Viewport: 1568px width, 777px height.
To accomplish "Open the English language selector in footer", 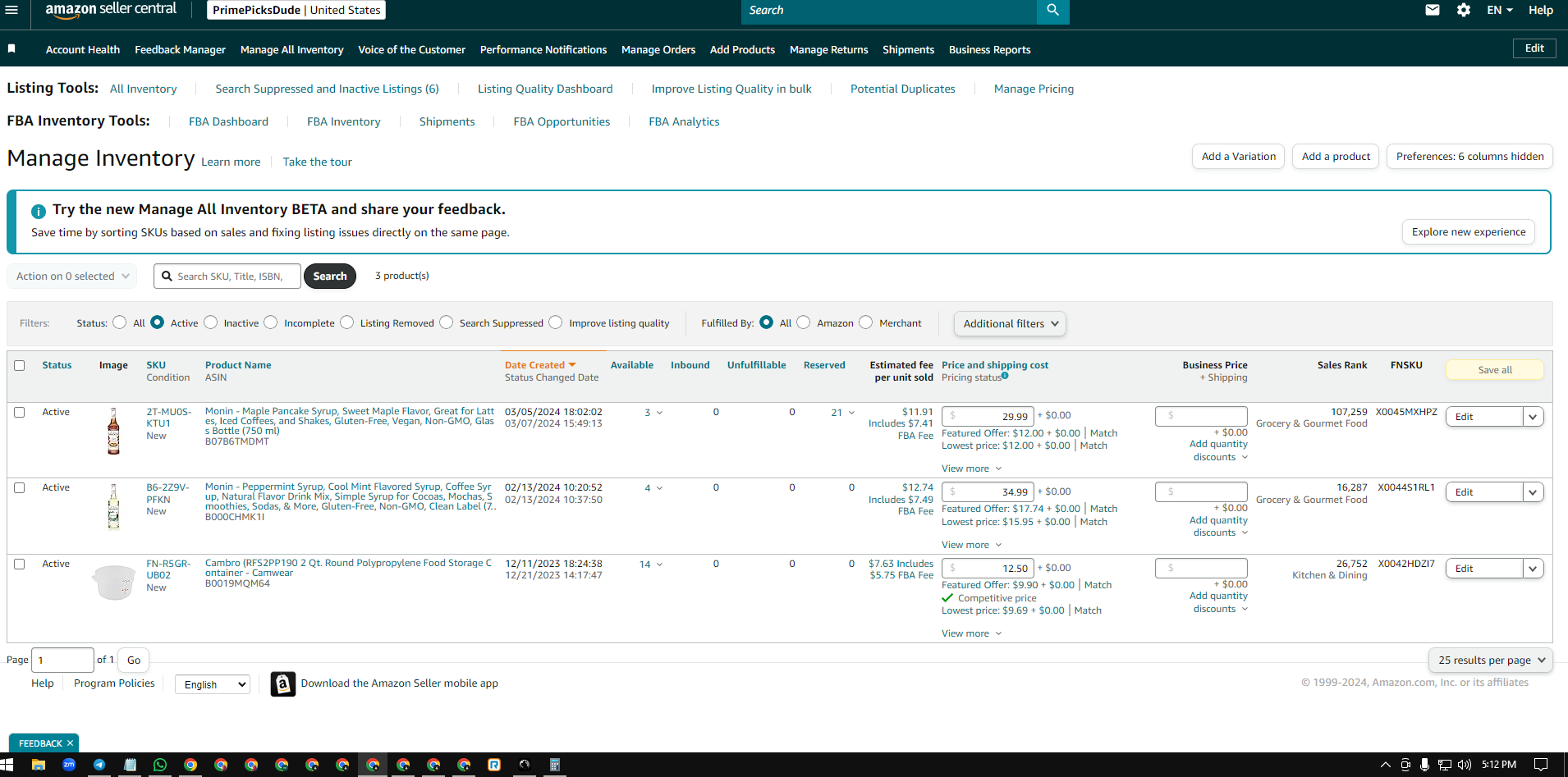I will 213,684.
